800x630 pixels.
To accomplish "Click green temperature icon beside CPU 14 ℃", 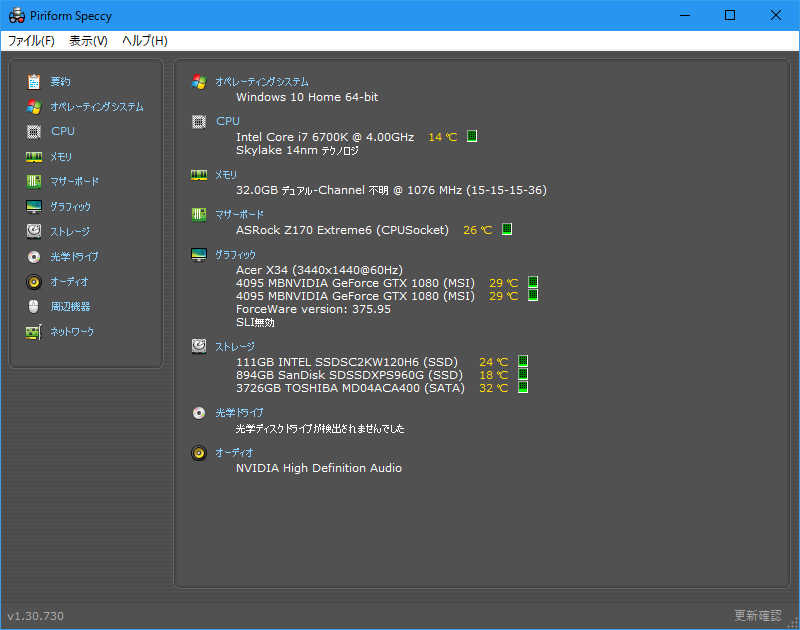I will tap(472, 136).
